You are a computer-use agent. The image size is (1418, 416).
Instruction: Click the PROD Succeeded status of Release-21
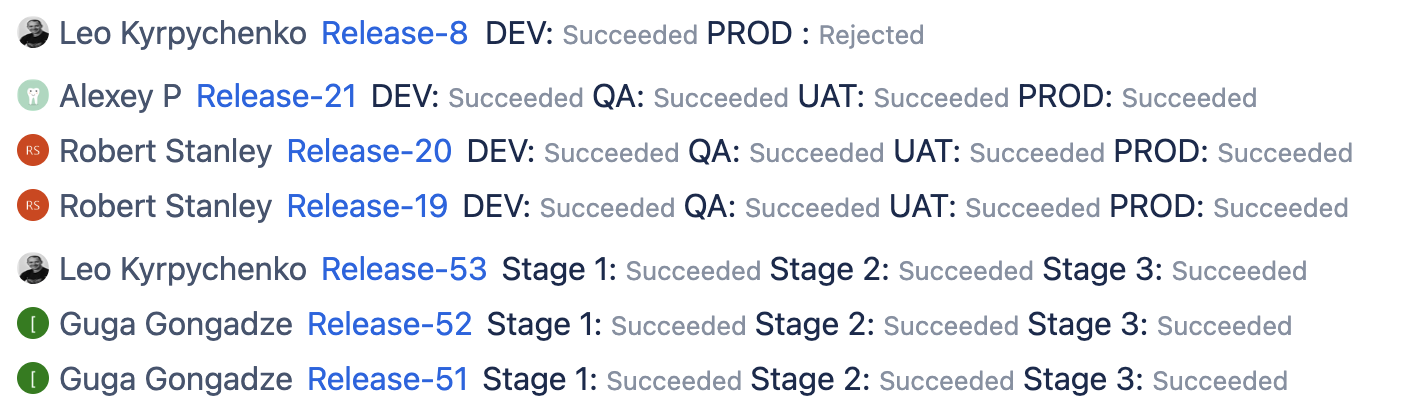coord(1189,98)
